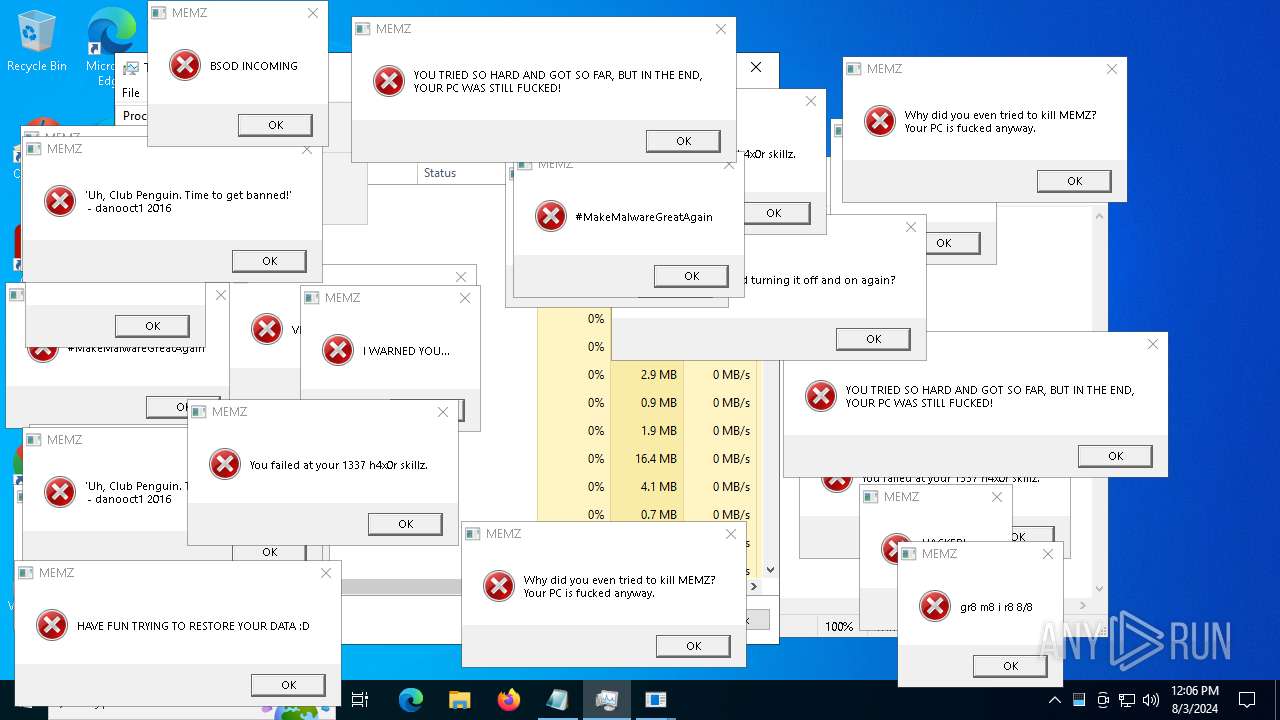
Task: Click the notepad-like app icon next to Firefox on taskbar
Action: [557, 700]
